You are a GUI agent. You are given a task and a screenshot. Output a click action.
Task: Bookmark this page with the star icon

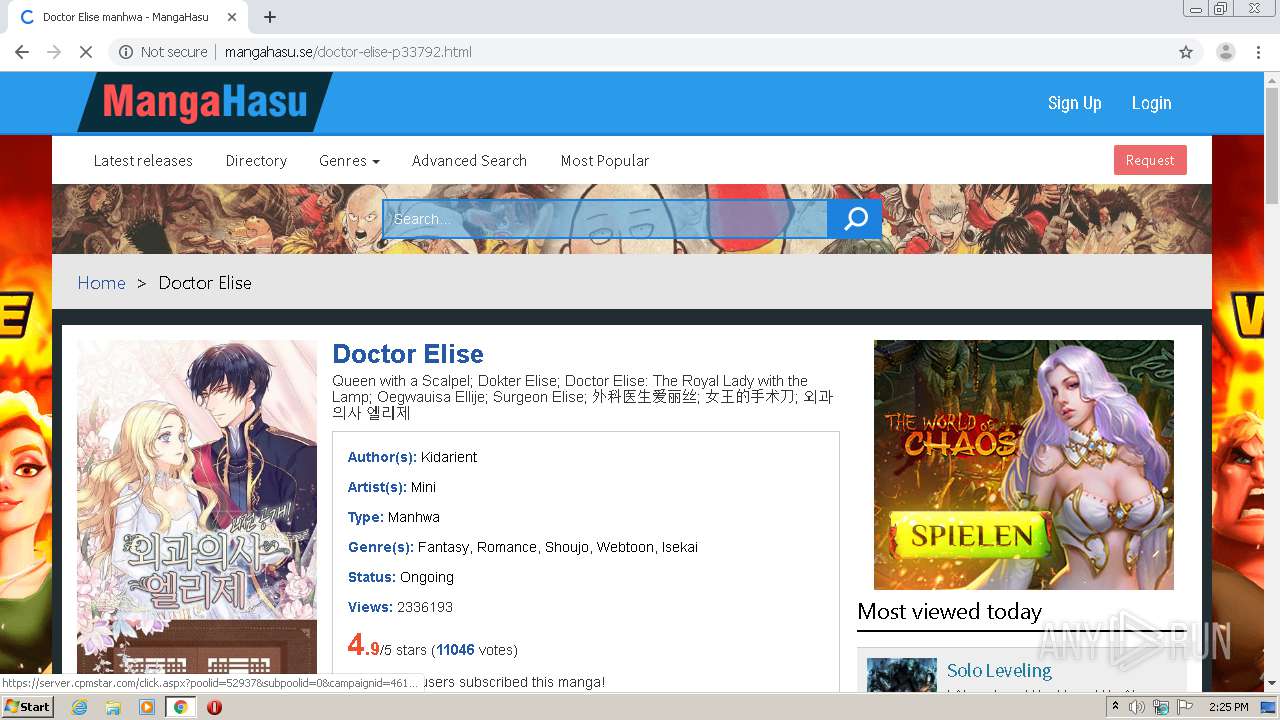pos(1186,52)
